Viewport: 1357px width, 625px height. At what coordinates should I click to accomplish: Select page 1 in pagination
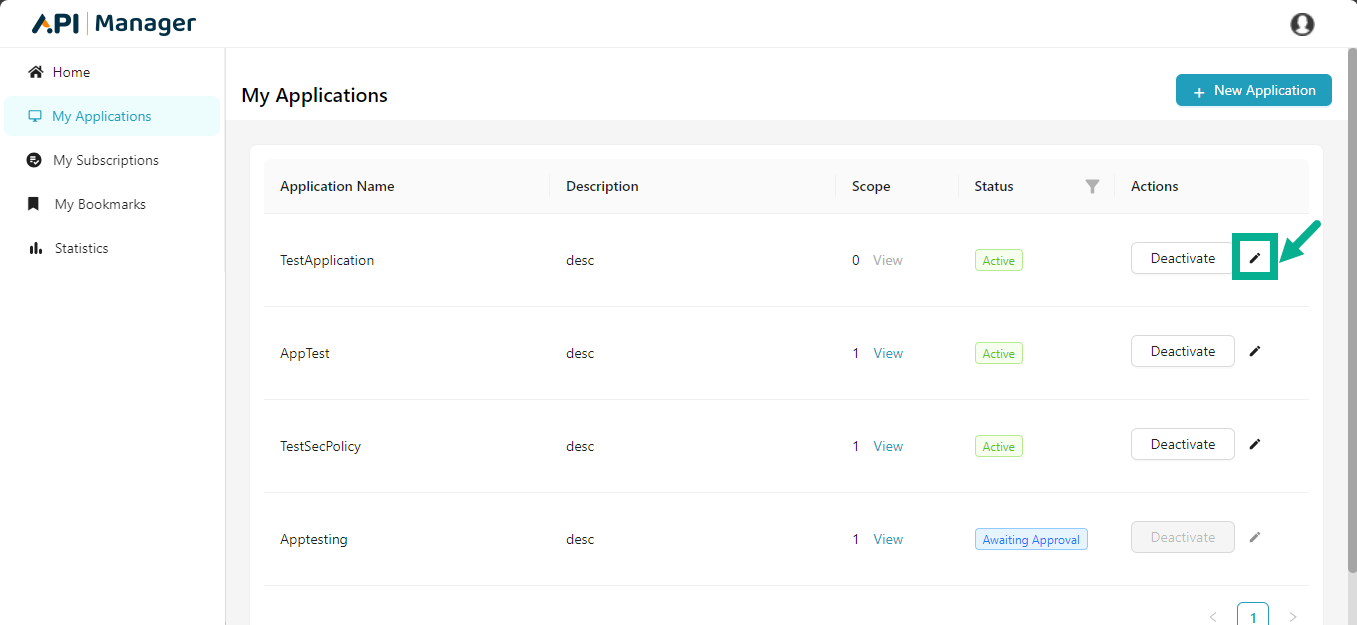(1252, 616)
